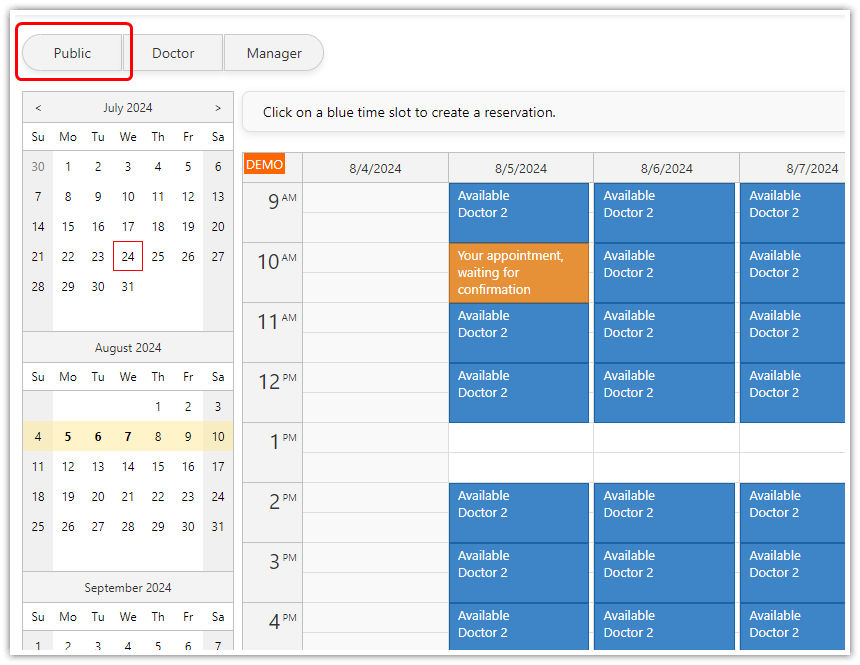Click the orange DEMO badge
Image resolution: width=860 pixels, height=665 pixels.
pyautogui.click(x=263, y=164)
